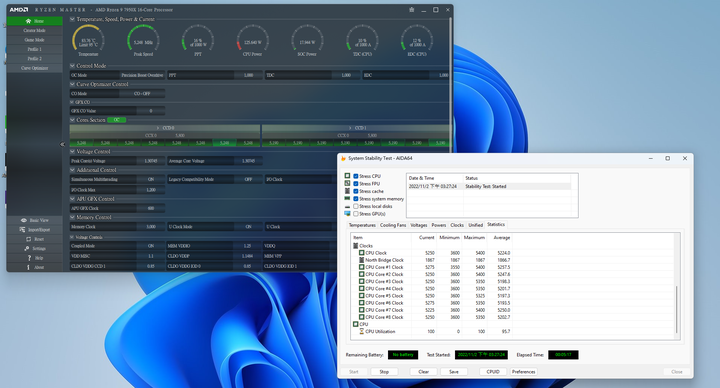This screenshot has height=388, width=720.
Task: Open the Powers tab
Action: [439, 225]
